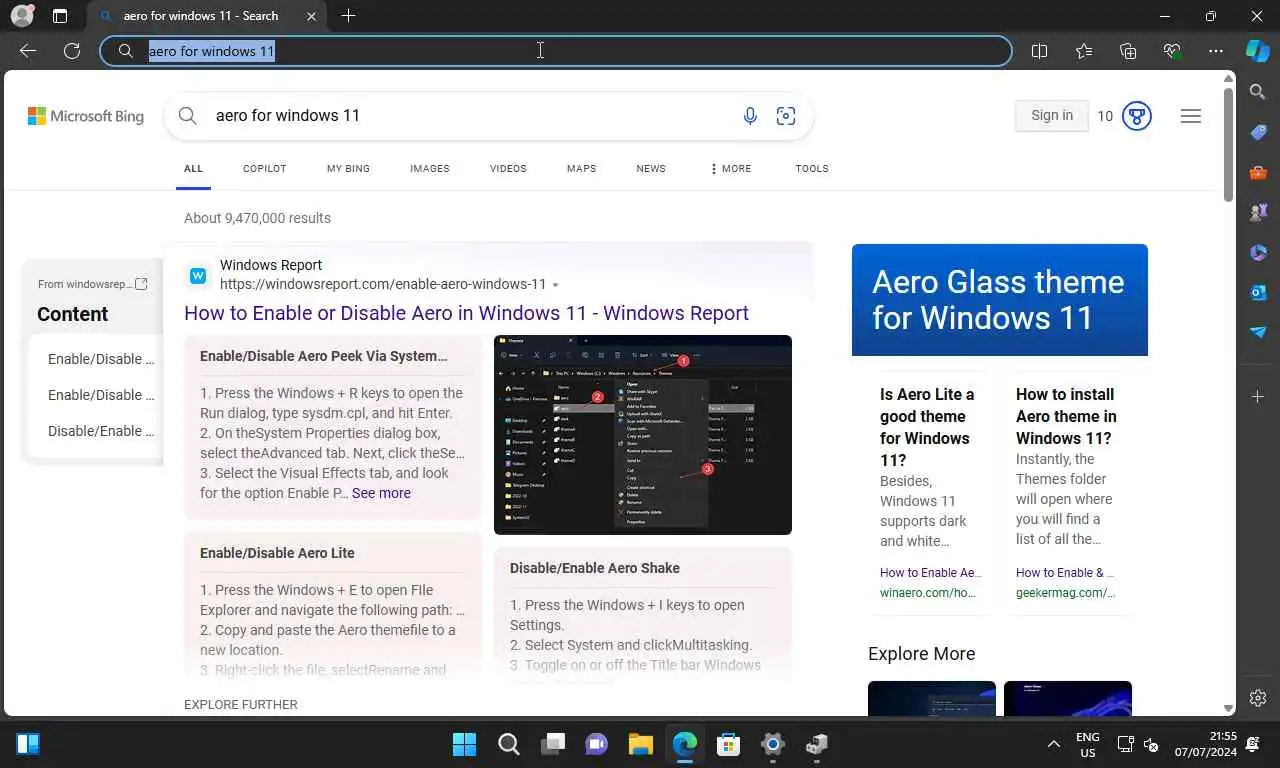Open the external link icon in Content panel
Screen dimensions: 1280x768
141,284
